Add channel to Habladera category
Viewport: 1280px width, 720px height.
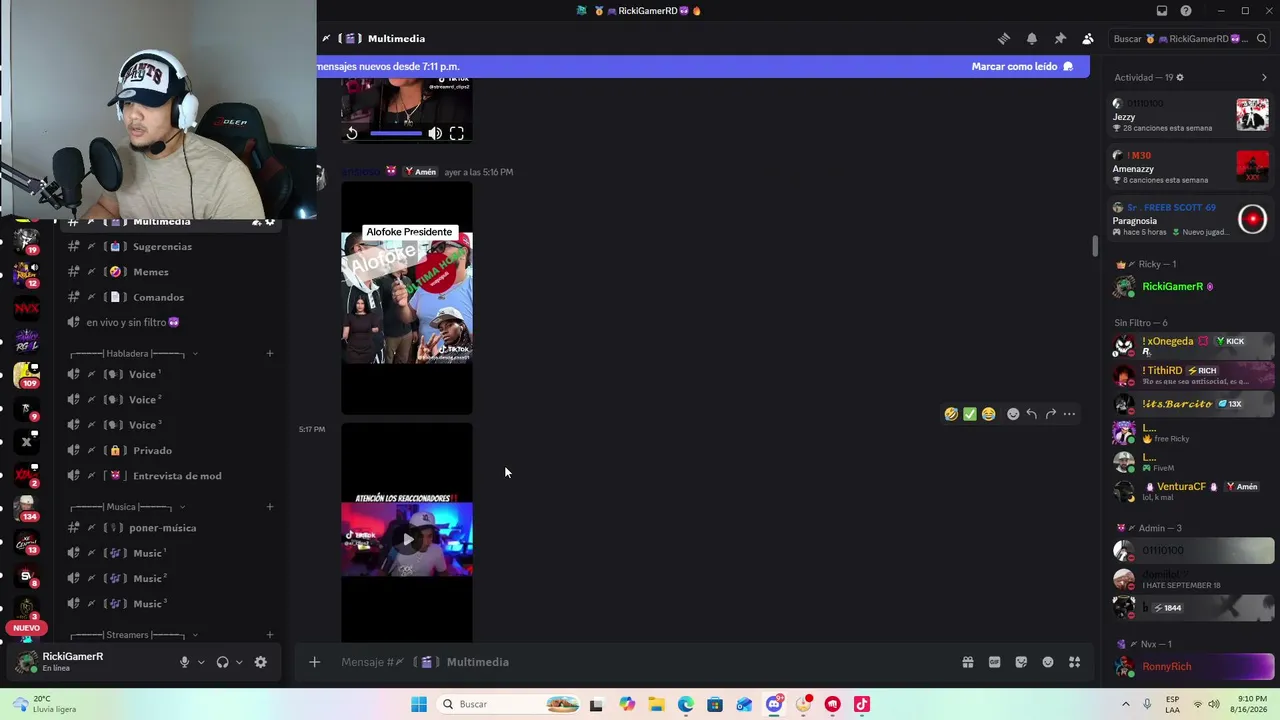[270, 353]
